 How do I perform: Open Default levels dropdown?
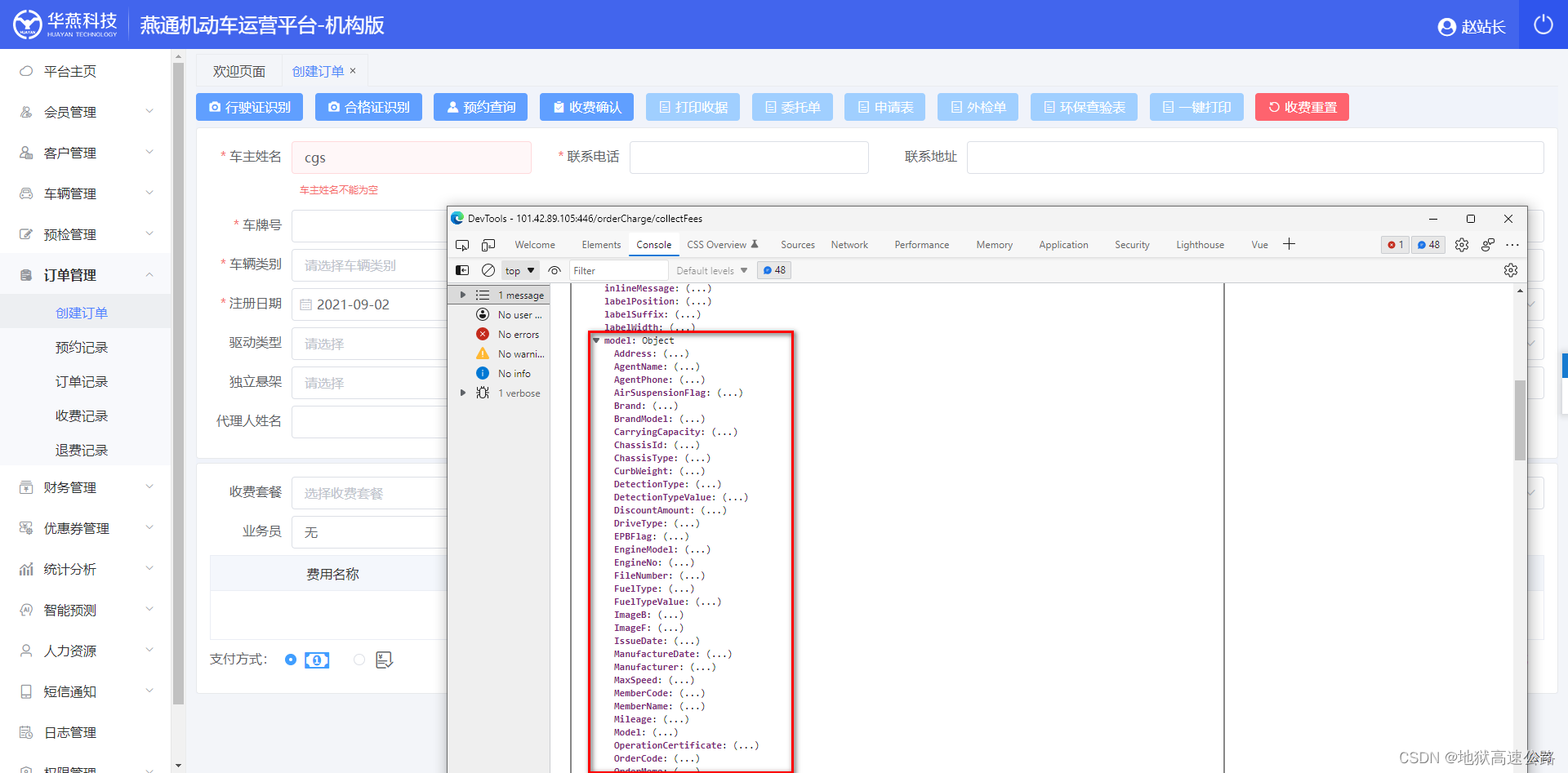click(x=711, y=271)
